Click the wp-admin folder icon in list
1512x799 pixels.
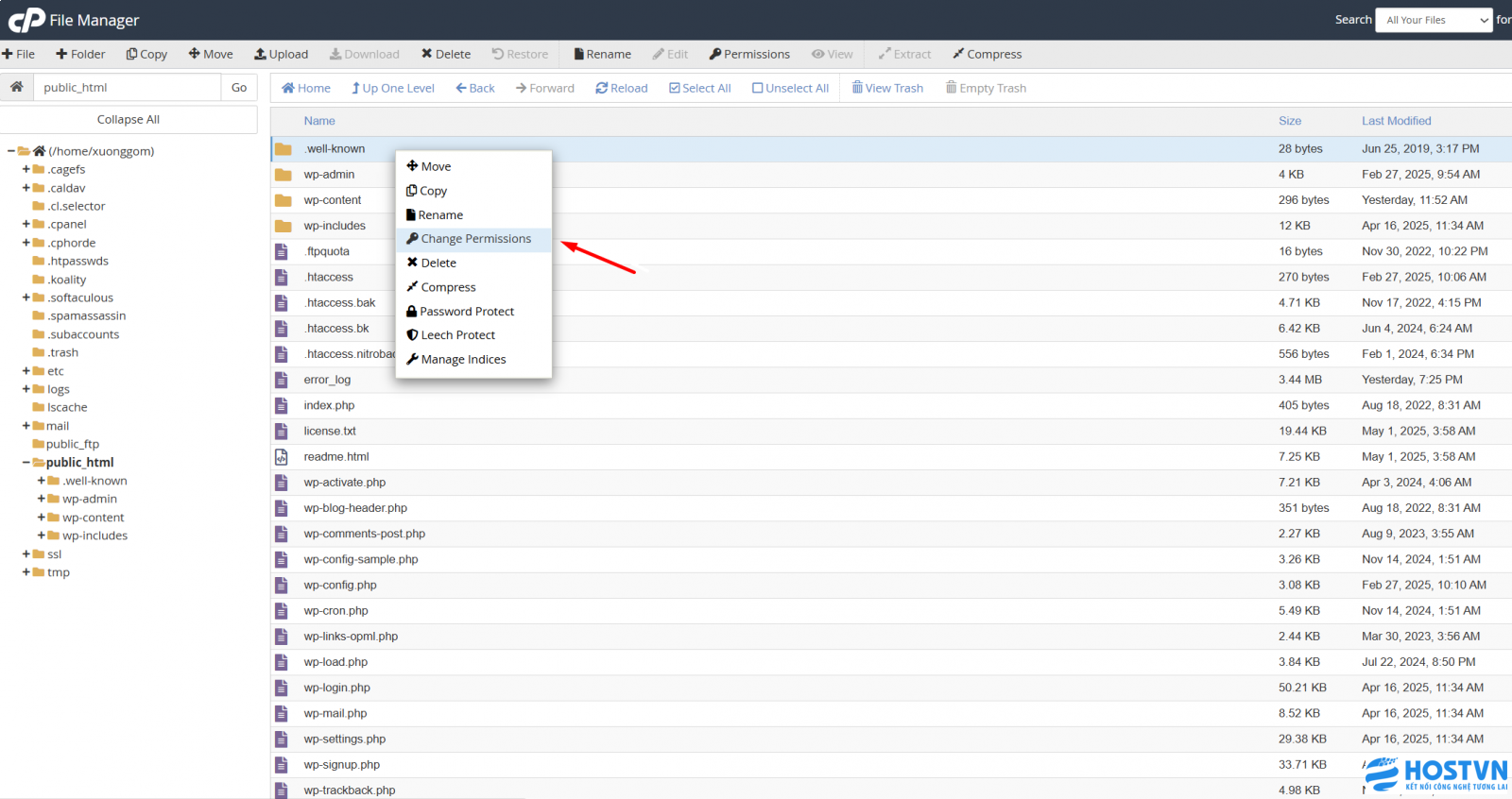pos(283,175)
